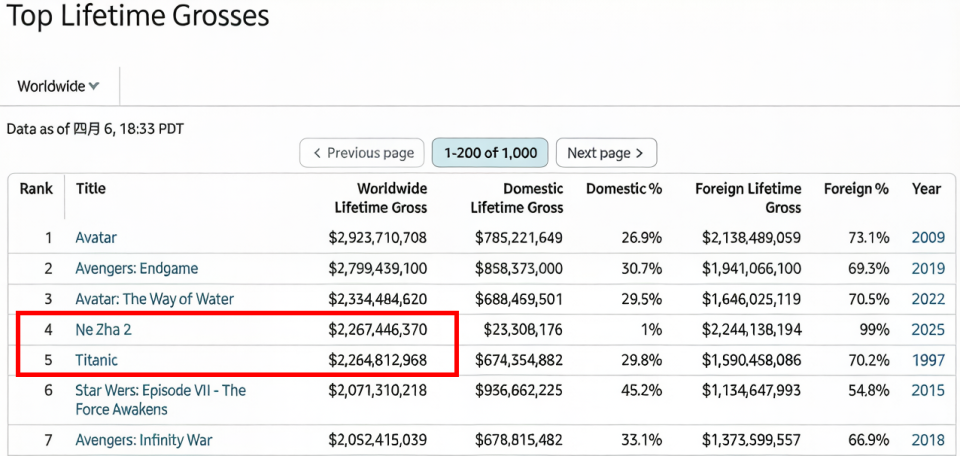Open the Avatar movie link
The height and width of the screenshot is (456, 960).
(x=96, y=238)
